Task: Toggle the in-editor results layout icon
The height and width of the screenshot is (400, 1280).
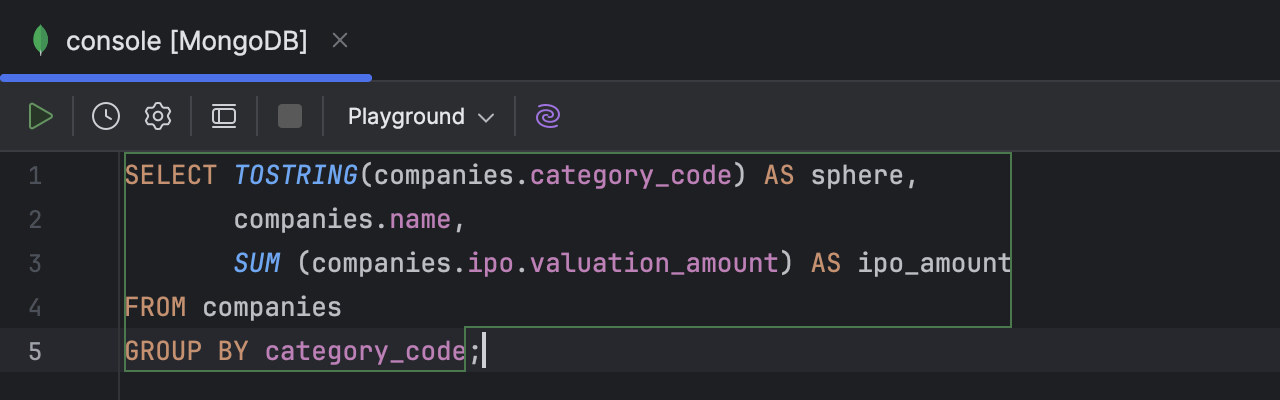Action: [224, 117]
